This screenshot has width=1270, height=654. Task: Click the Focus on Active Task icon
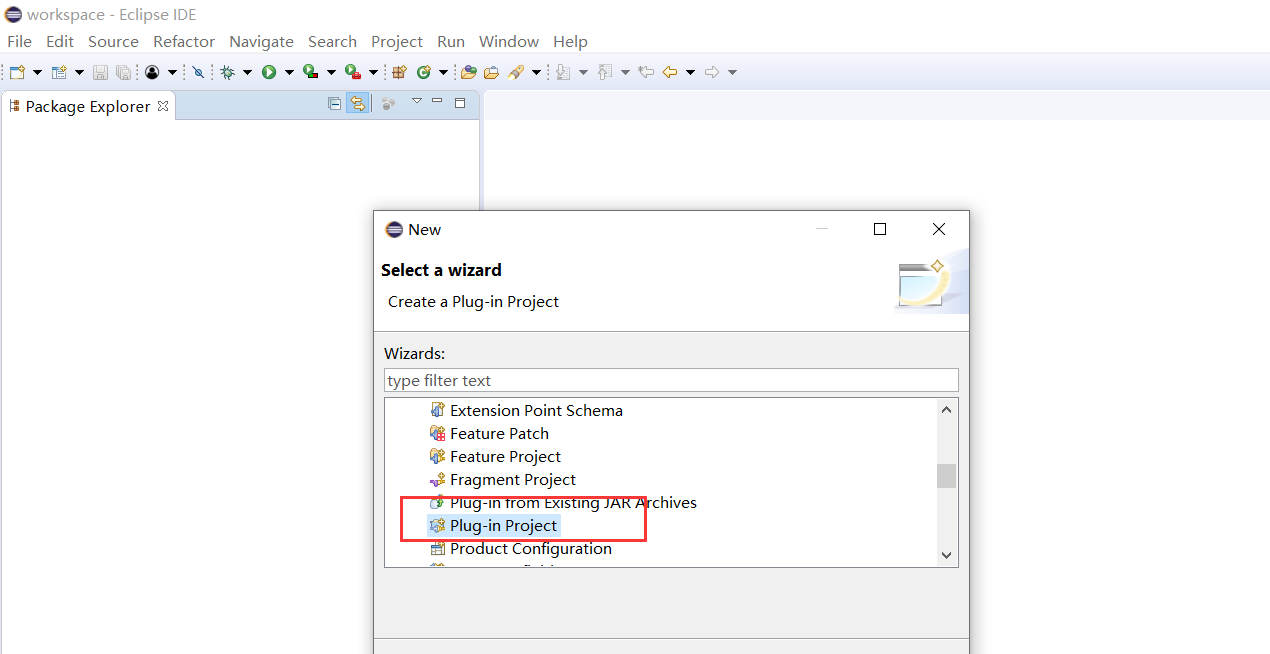point(388,103)
